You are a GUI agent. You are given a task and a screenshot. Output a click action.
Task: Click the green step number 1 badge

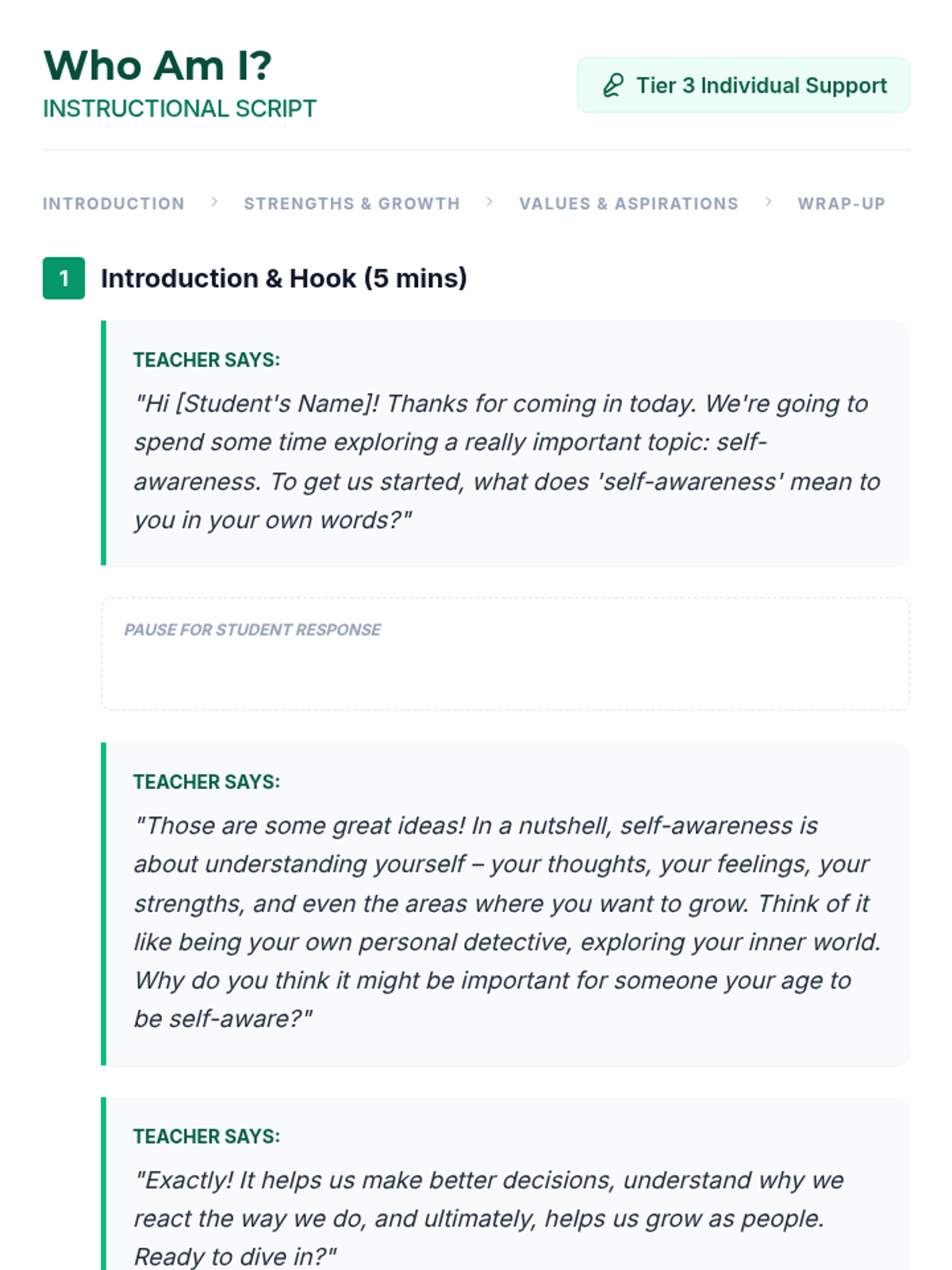[x=63, y=279]
